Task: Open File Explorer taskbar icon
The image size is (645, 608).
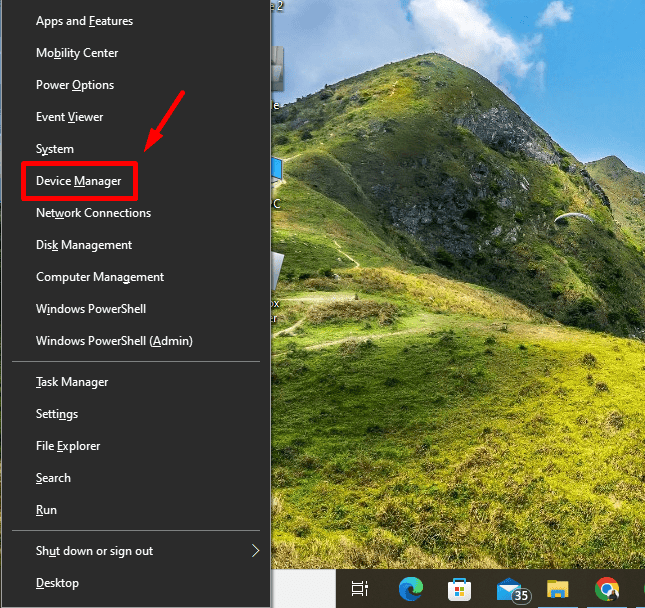Action: 558,589
